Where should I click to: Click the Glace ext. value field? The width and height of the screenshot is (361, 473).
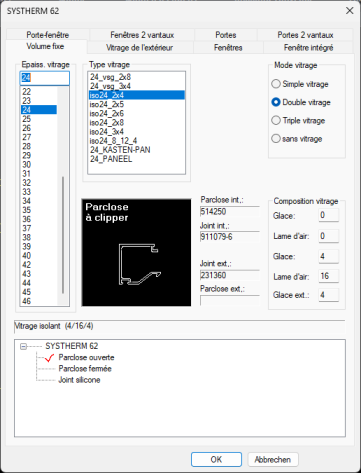coord(328,295)
